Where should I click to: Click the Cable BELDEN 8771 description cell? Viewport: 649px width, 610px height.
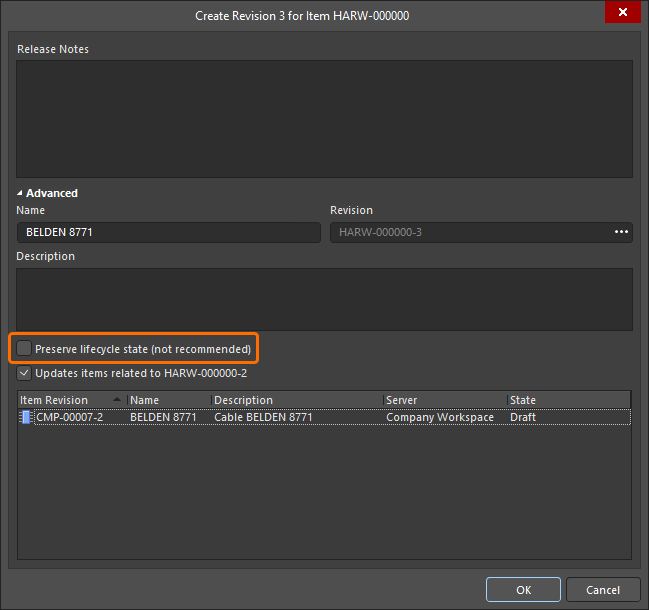(x=263, y=417)
